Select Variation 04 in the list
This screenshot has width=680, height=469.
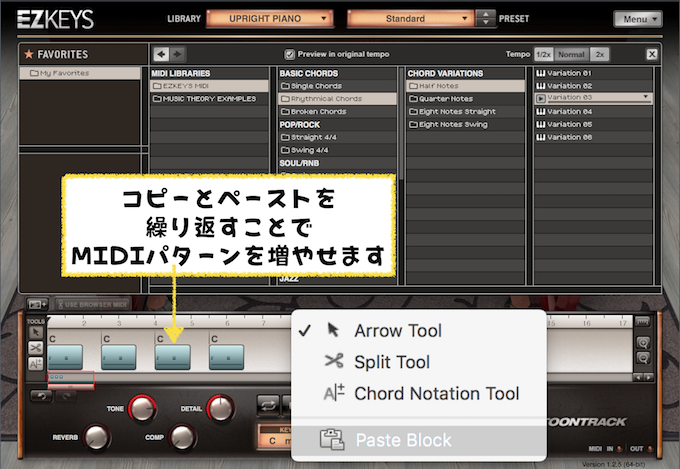point(593,112)
